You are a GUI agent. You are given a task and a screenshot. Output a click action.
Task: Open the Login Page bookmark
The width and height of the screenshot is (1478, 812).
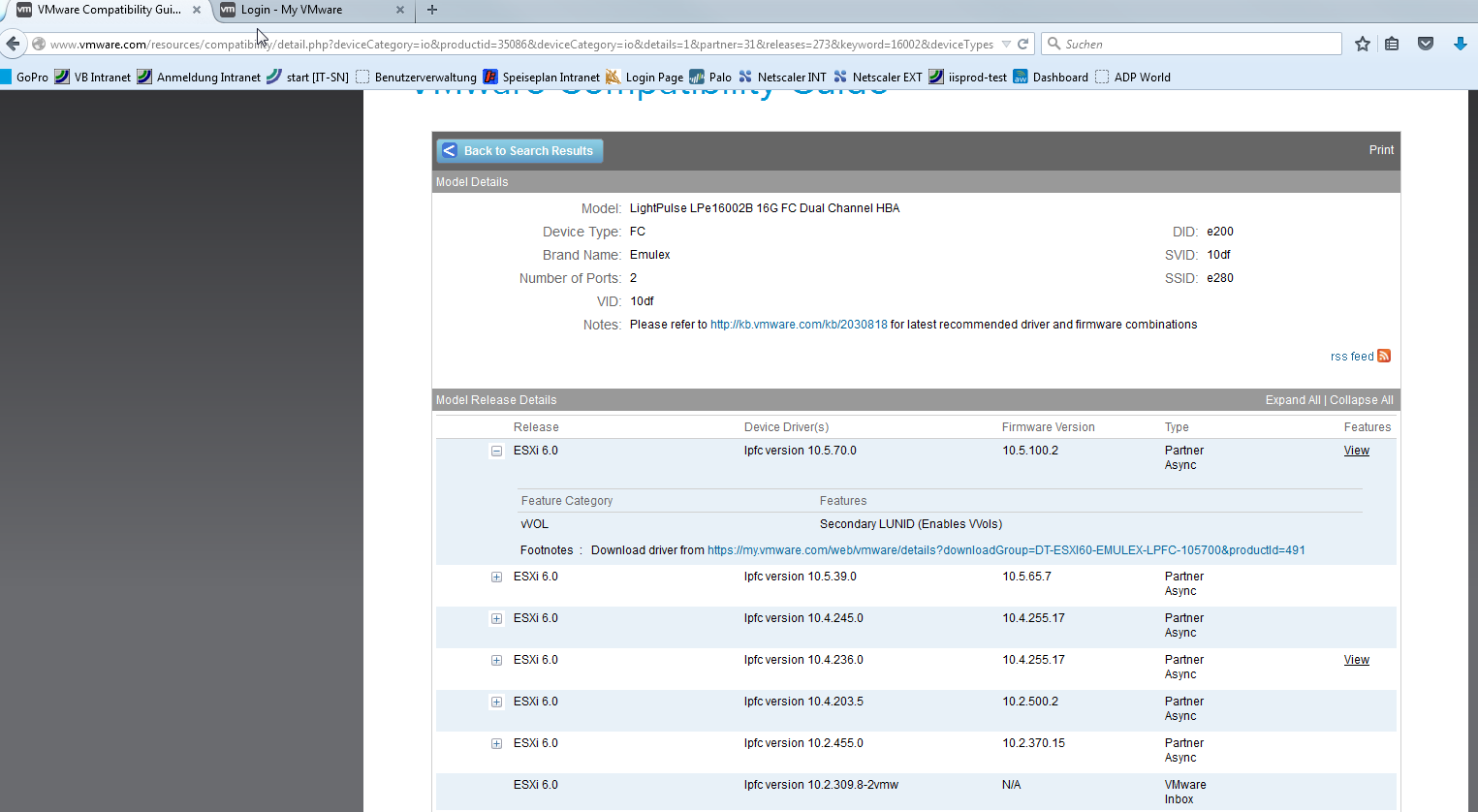point(645,77)
